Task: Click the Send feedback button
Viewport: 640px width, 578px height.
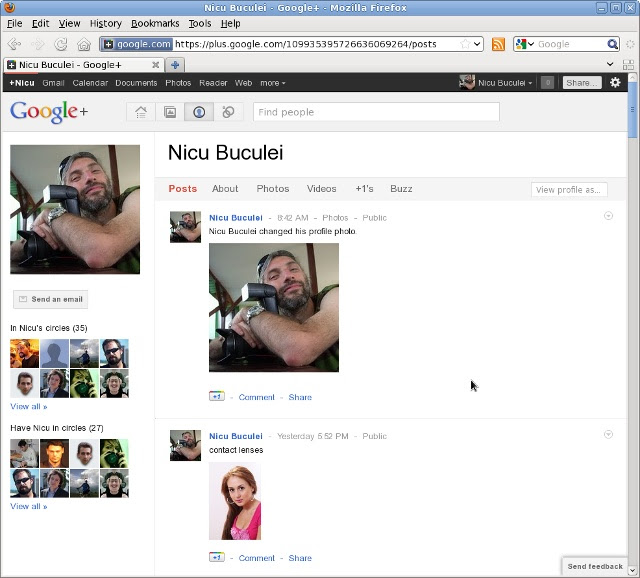Action: click(595, 566)
